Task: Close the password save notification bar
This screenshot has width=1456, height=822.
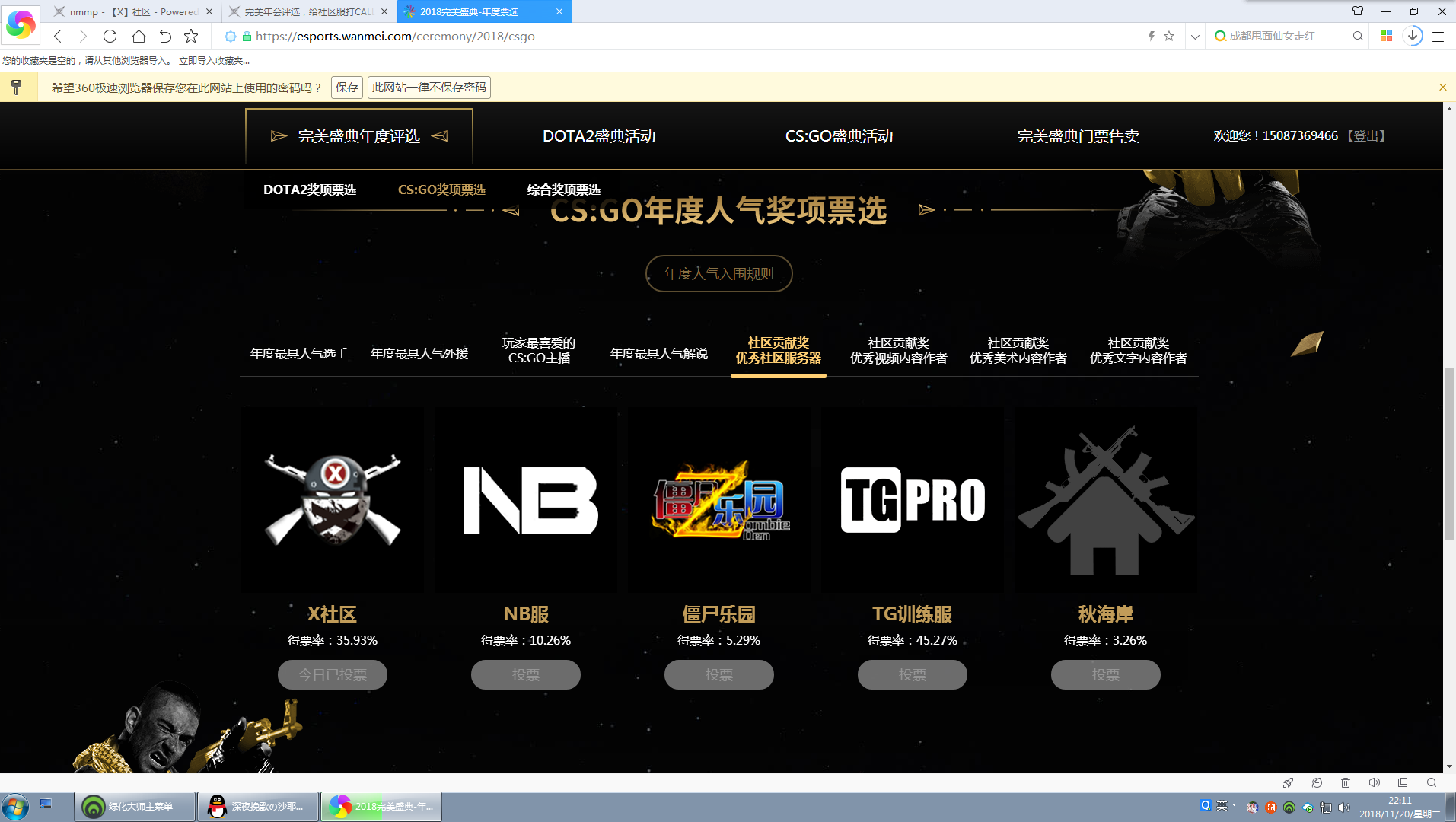Action: coord(1442,88)
